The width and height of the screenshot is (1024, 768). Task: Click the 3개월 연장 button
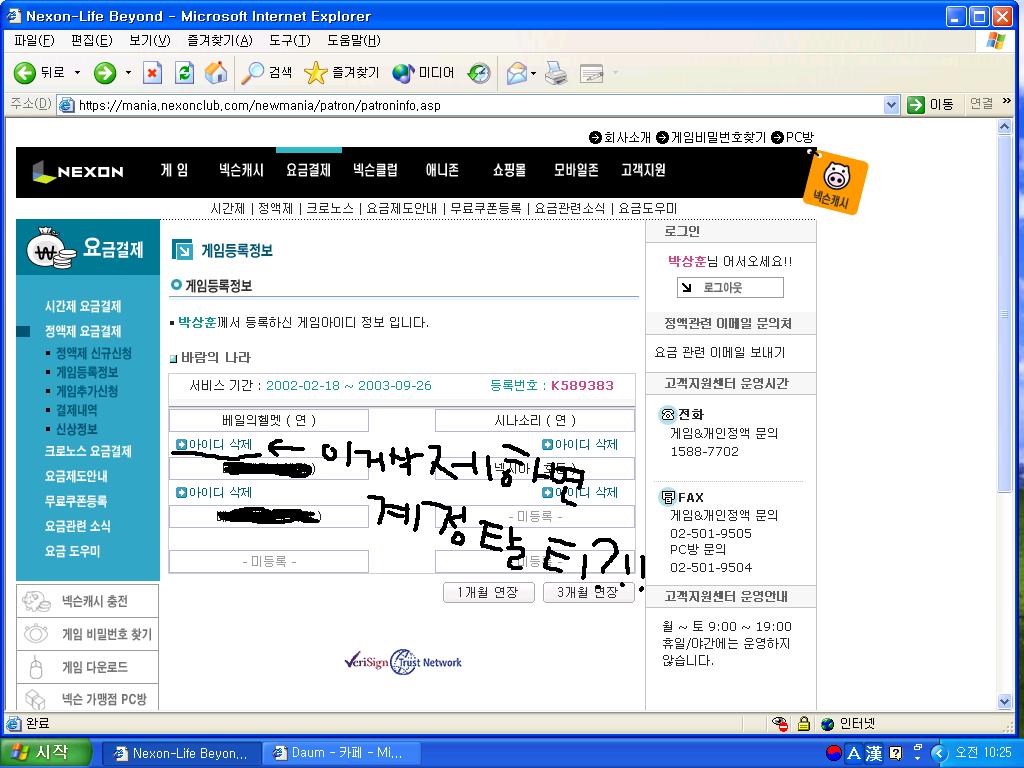point(588,592)
